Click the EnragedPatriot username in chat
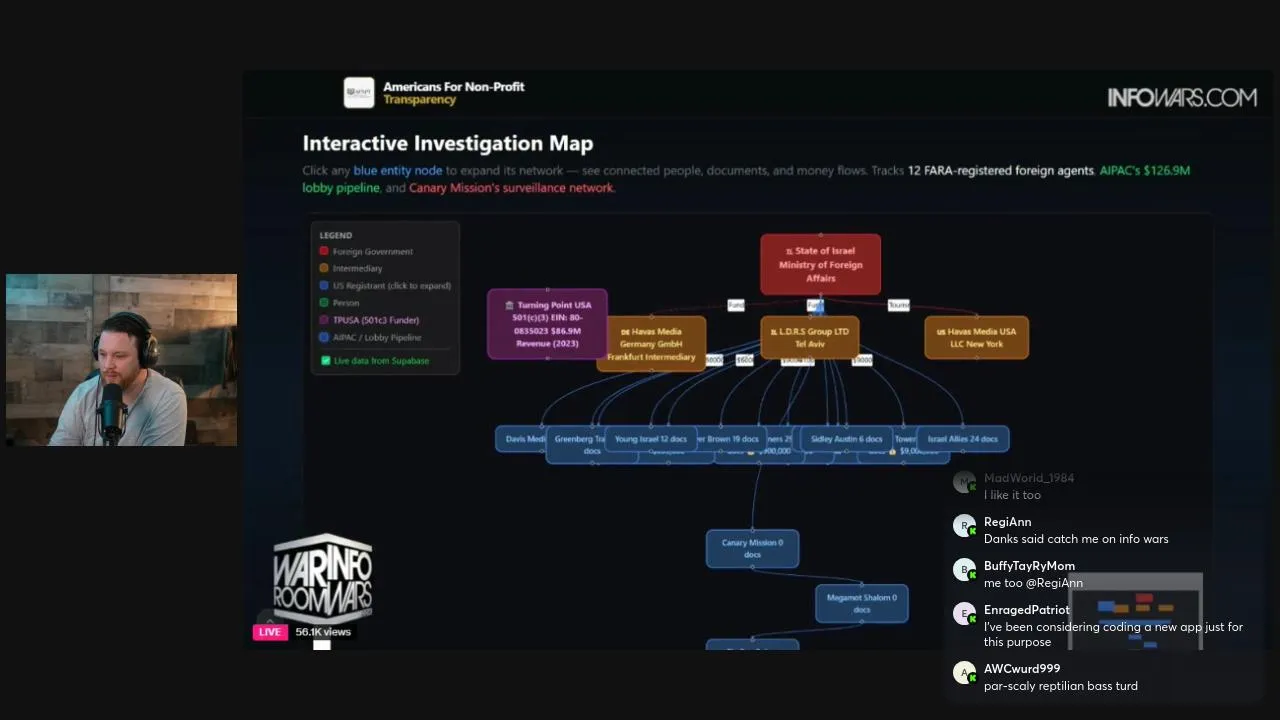1280x720 pixels. click(x=1026, y=610)
